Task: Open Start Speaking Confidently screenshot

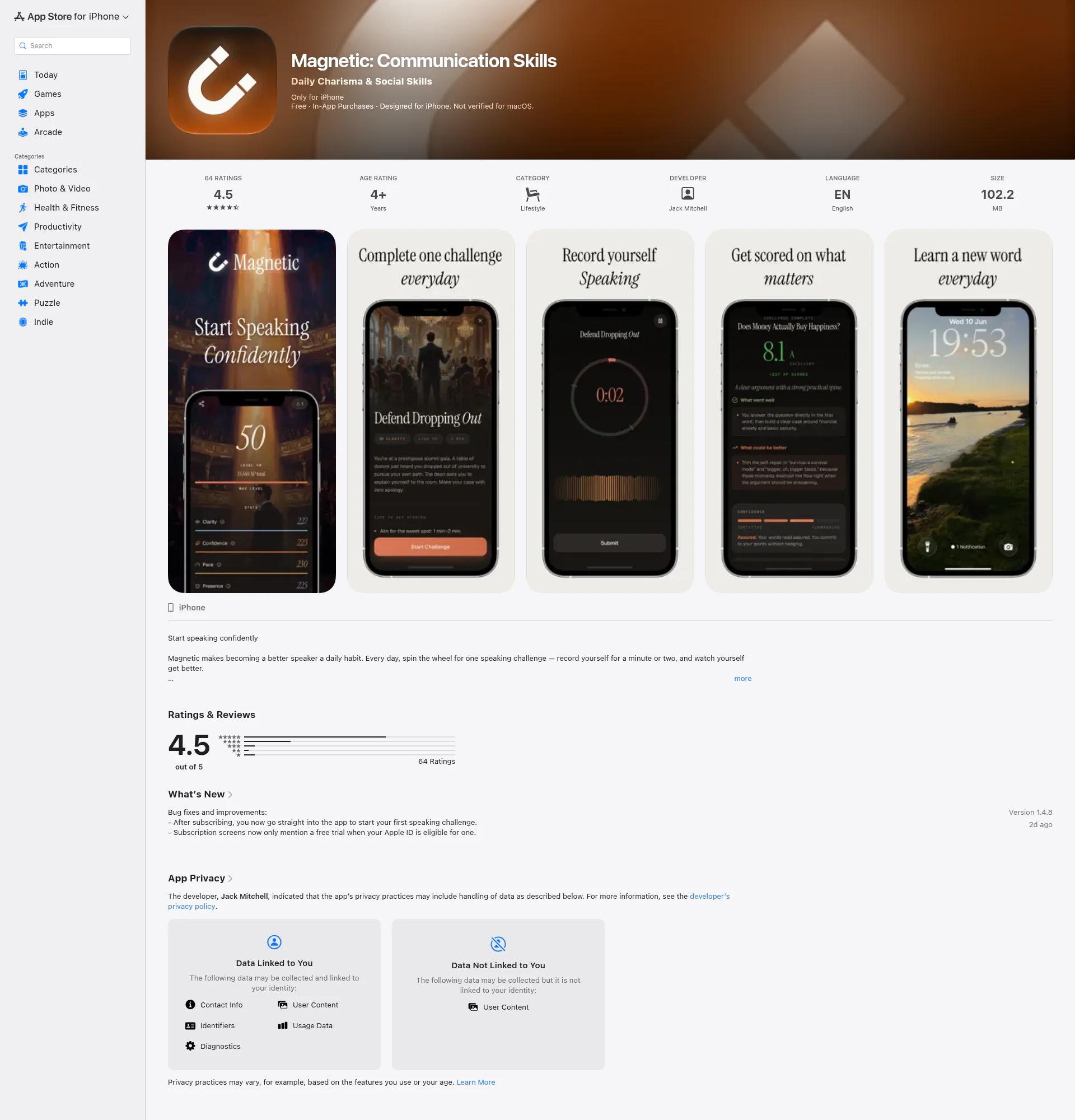Action: 252,412
